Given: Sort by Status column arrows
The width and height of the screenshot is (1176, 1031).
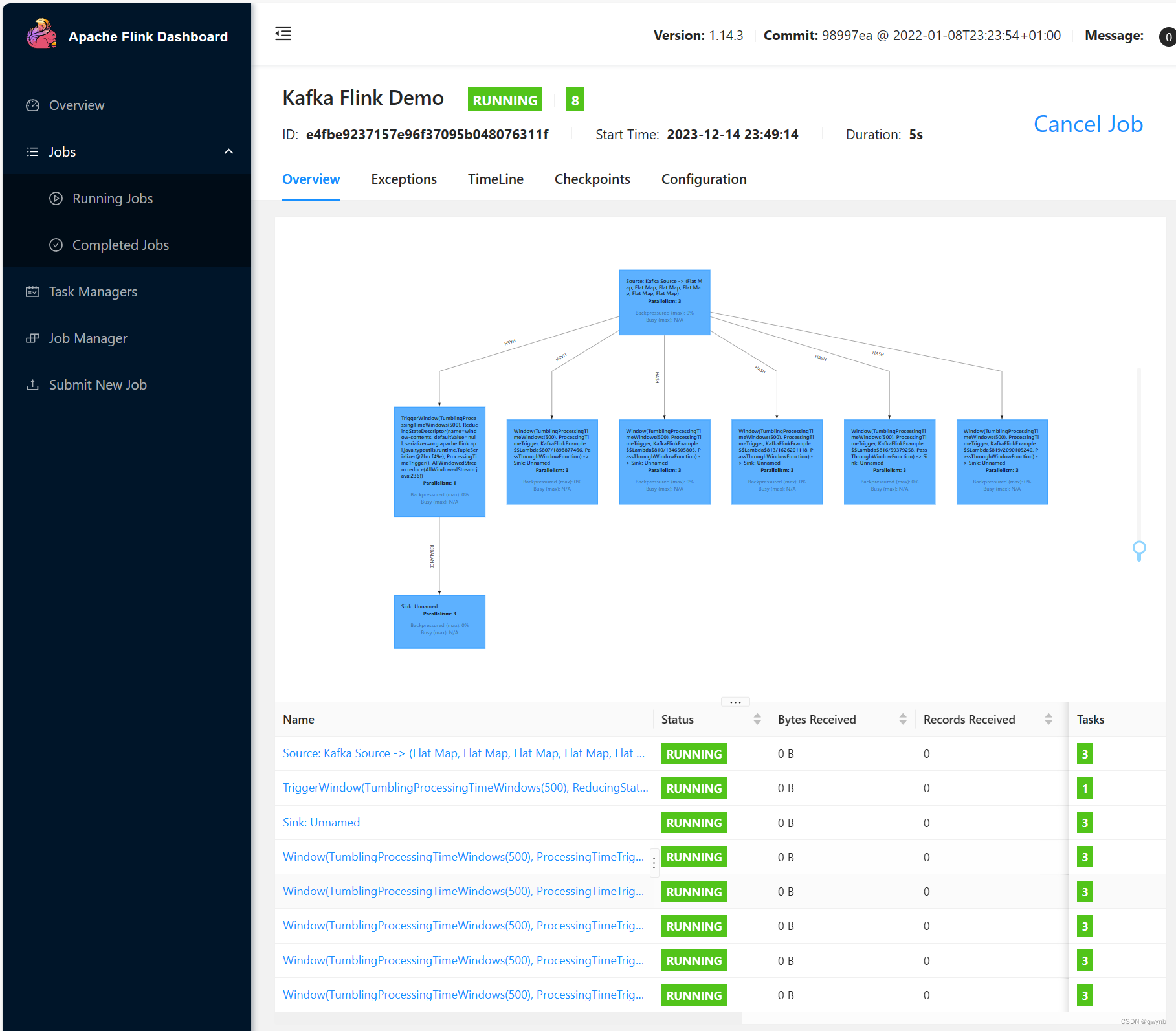Looking at the screenshot, I should tap(757, 719).
